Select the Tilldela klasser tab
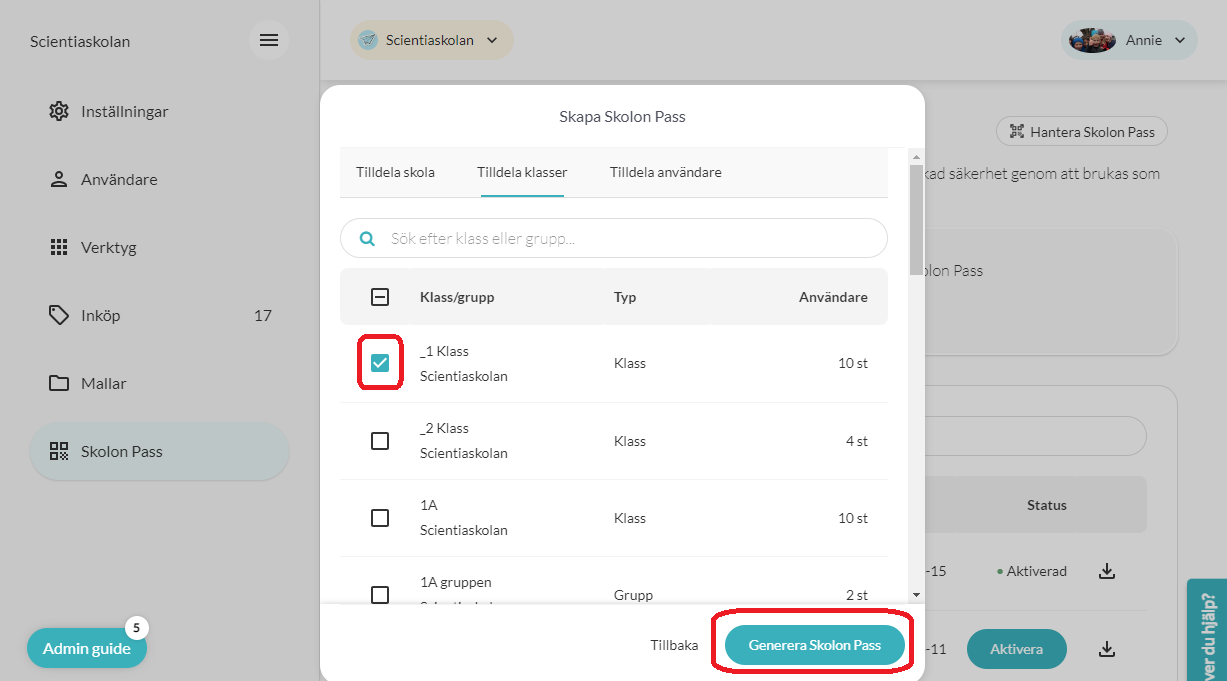This screenshot has width=1227, height=681. [522, 172]
